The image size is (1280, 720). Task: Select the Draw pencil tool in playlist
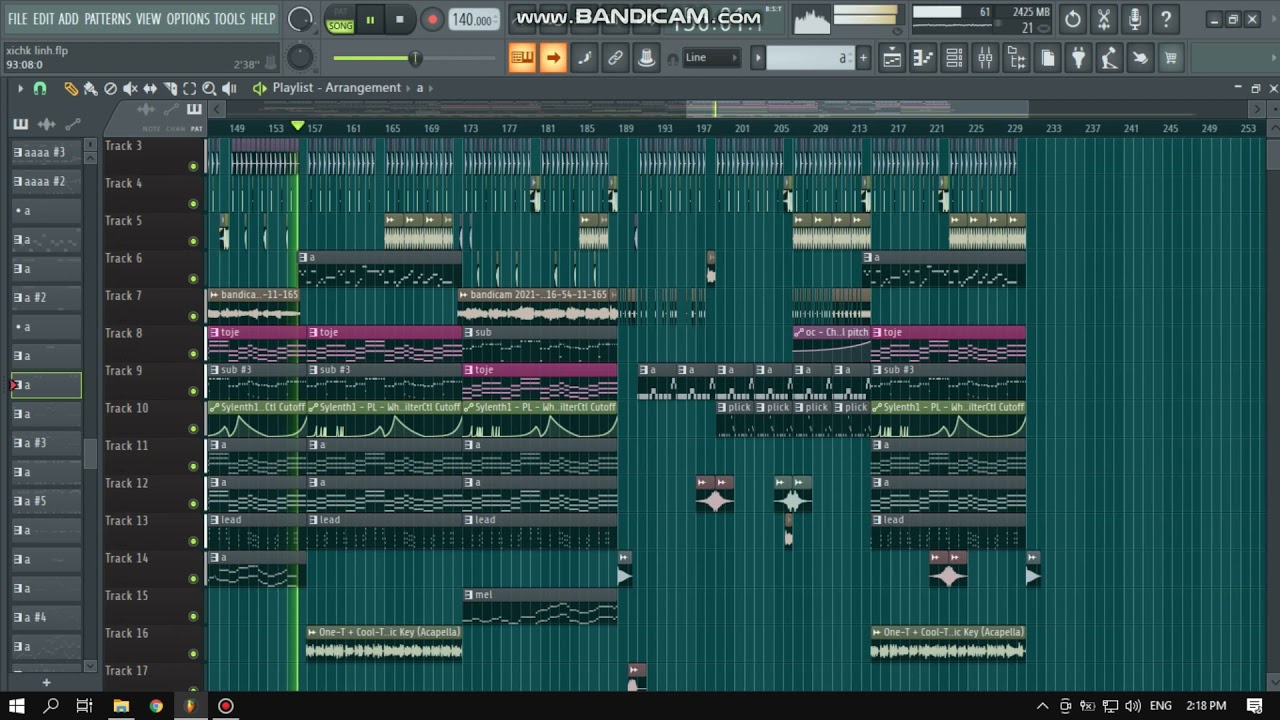71,88
